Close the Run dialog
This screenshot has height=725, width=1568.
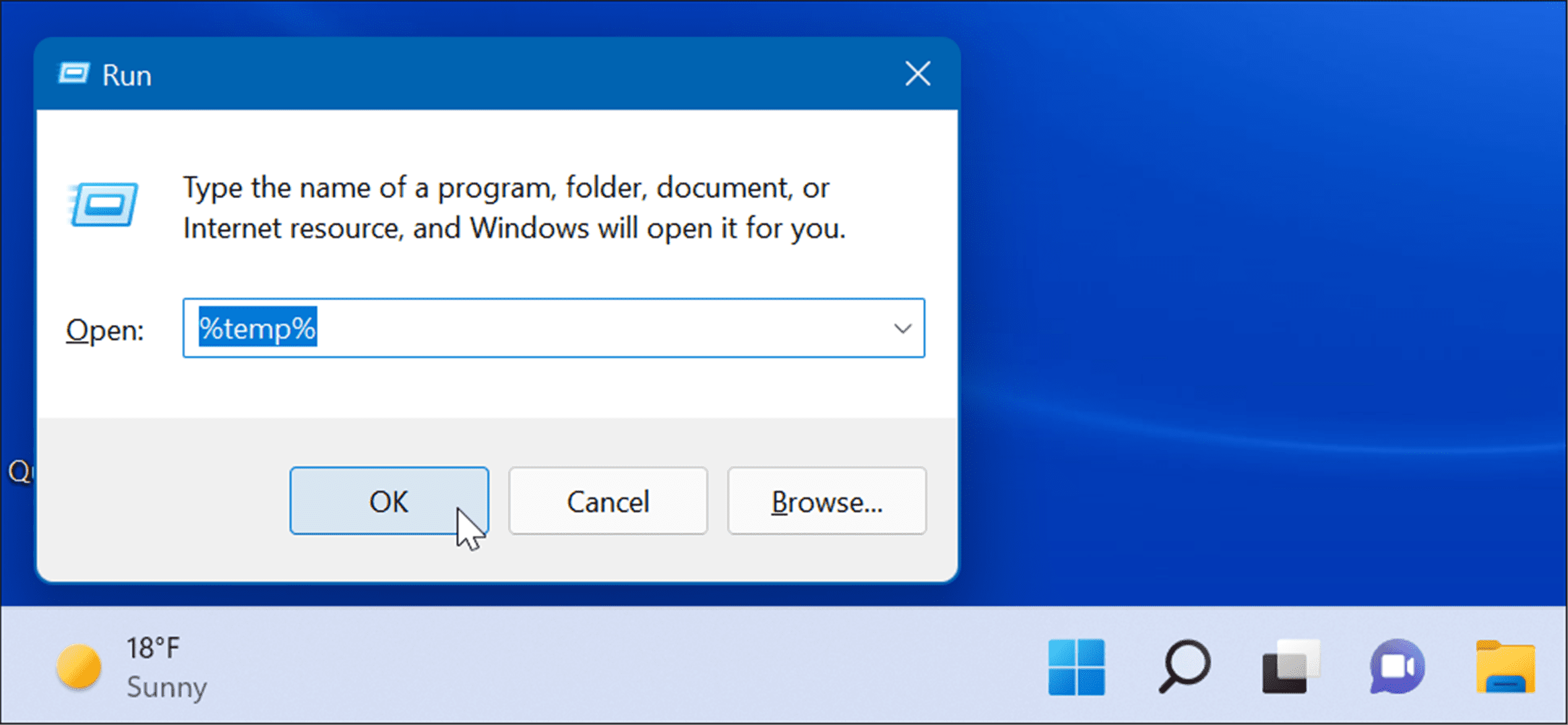pyautogui.click(x=916, y=74)
